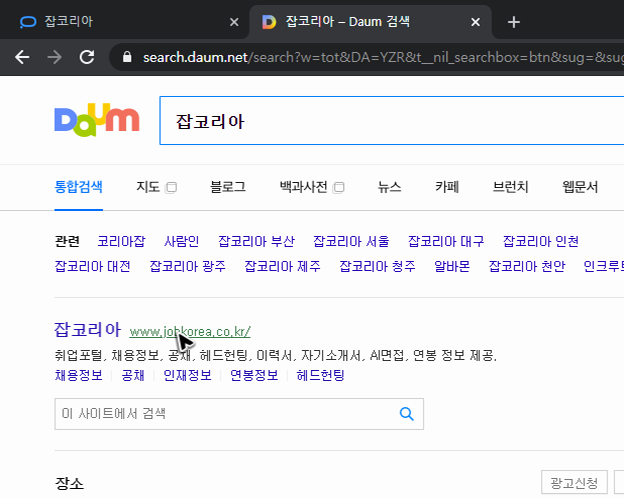Click the Daum logo

(97, 120)
